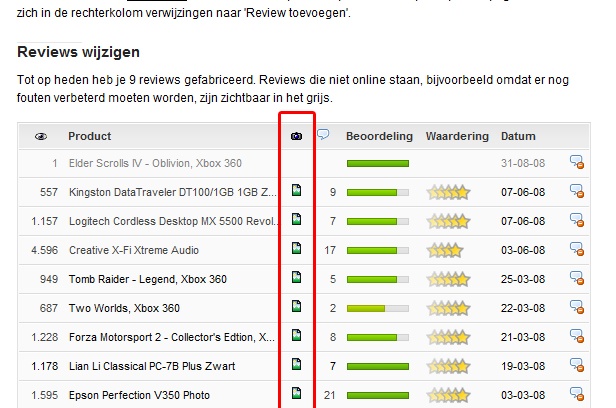Click comment count 21 for Epson Perfection
Image resolution: width=616 pixels, height=408 pixels.
(x=330, y=395)
